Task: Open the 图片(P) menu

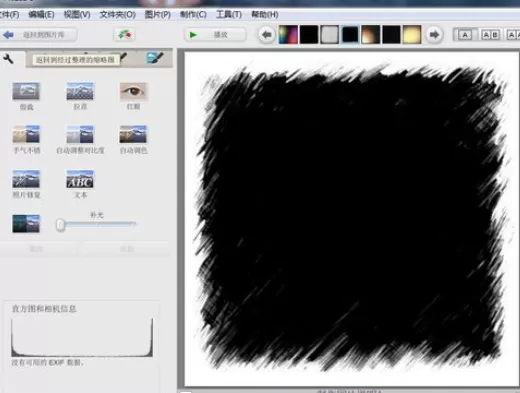Action: [x=157, y=15]
